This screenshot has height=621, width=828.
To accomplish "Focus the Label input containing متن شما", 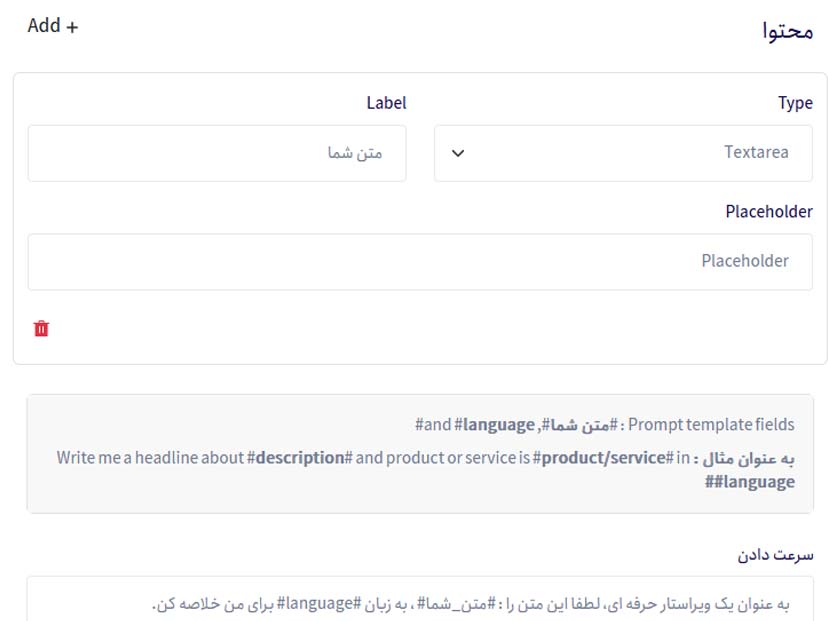I will tap(216, 153).
